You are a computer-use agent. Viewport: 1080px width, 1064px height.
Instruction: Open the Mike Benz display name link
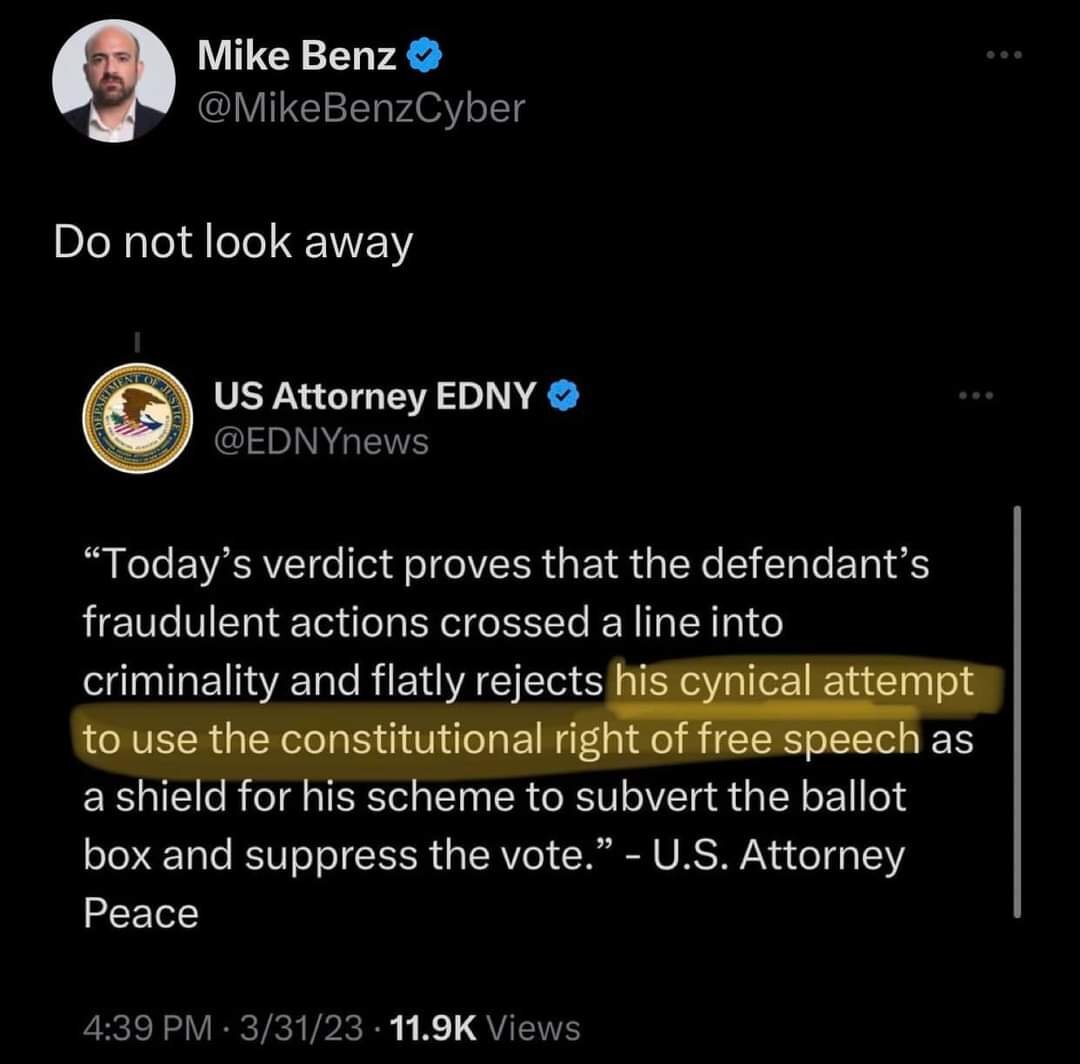297,58
